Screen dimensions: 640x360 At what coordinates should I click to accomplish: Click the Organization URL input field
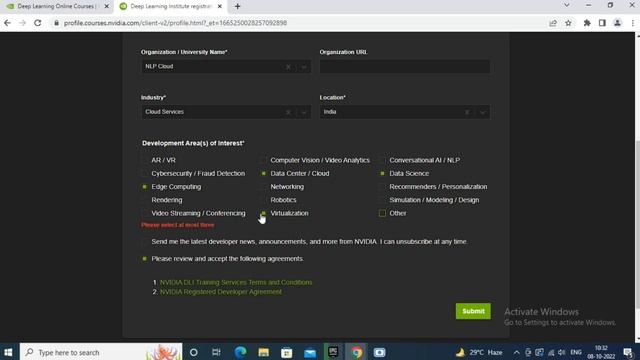404,67
